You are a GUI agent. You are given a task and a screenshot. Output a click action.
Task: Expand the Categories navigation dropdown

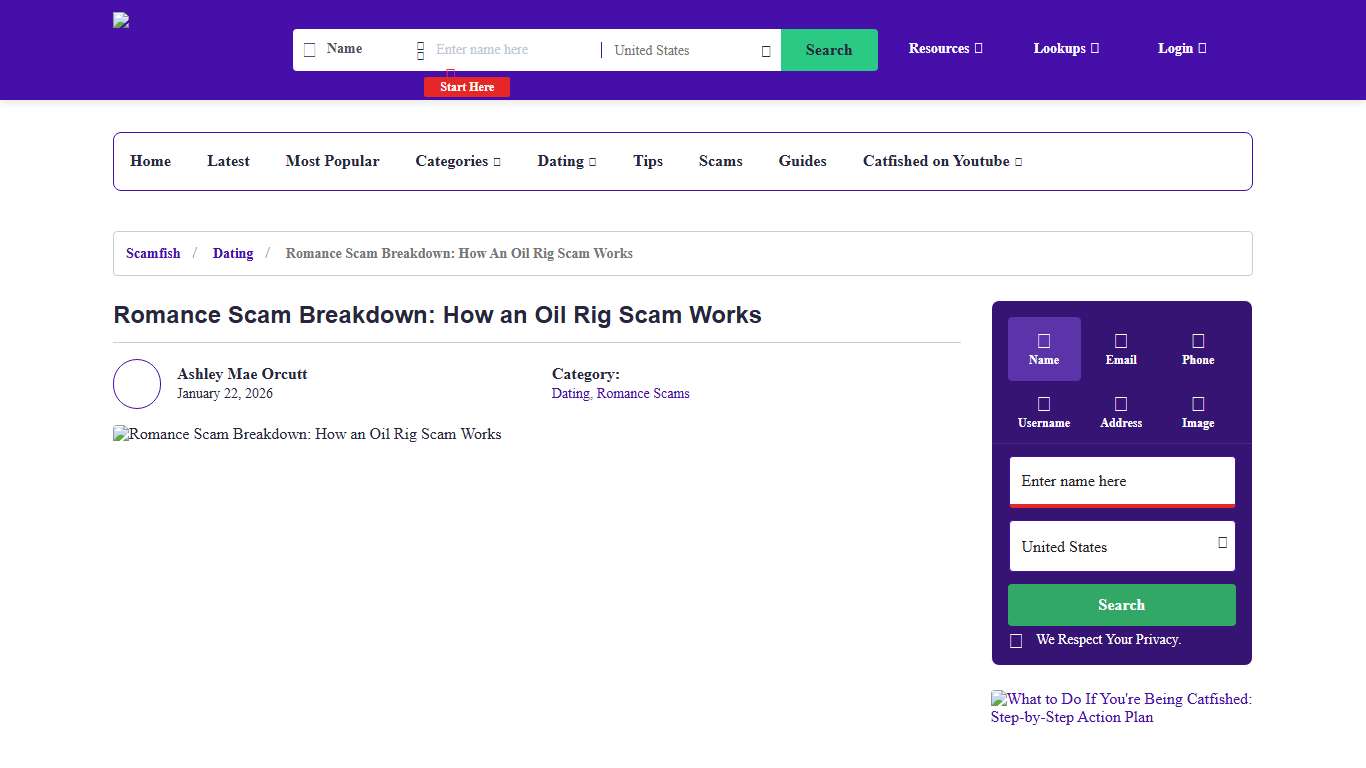458,161
